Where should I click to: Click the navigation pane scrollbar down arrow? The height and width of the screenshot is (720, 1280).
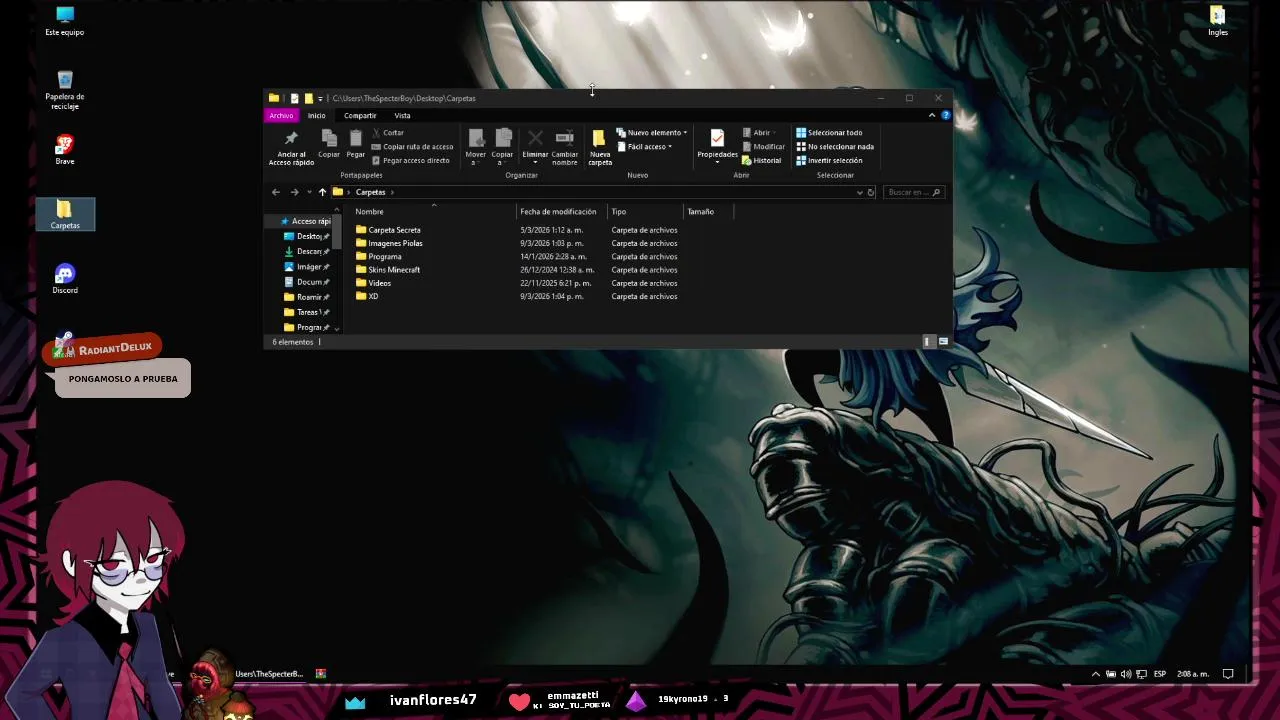point(336,328)
